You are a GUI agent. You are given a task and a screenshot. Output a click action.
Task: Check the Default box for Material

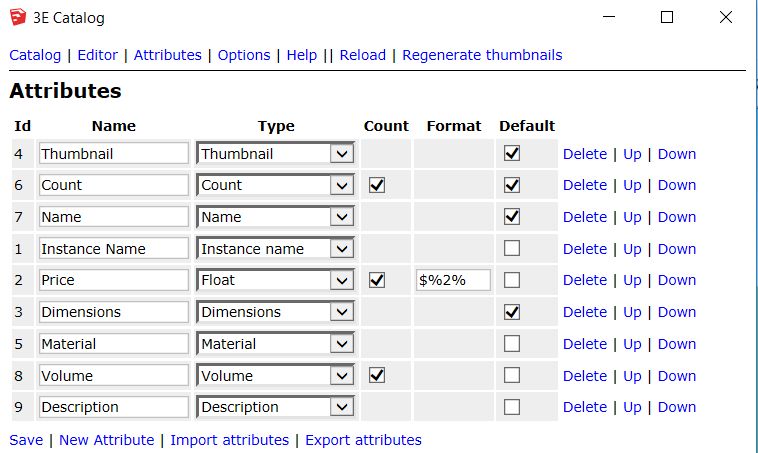512,344
